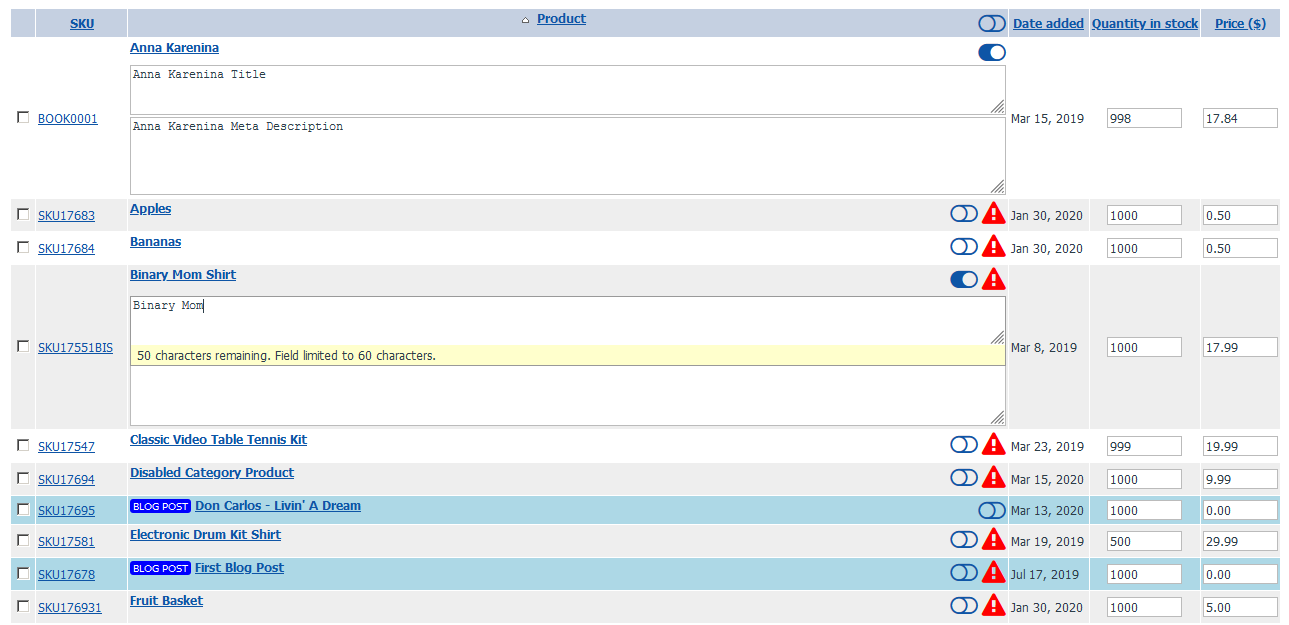Open the Classic Video Table Tennis Kit link

[218, 440]
